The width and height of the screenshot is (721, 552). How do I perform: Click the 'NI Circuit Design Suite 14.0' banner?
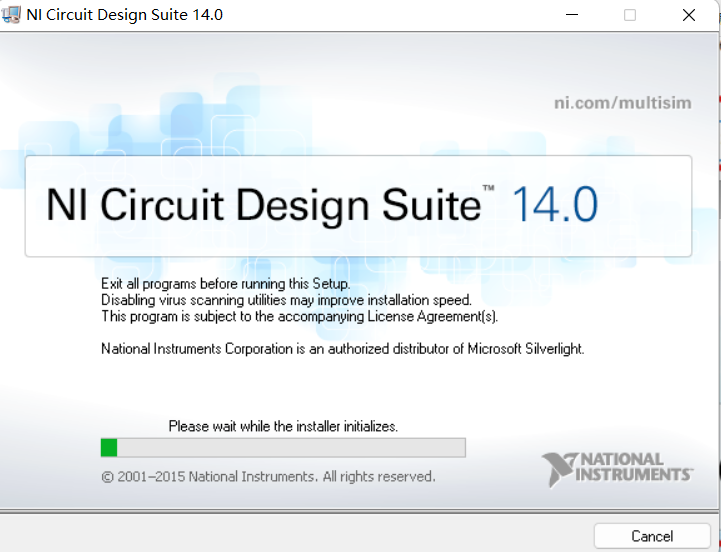(359, 206)
